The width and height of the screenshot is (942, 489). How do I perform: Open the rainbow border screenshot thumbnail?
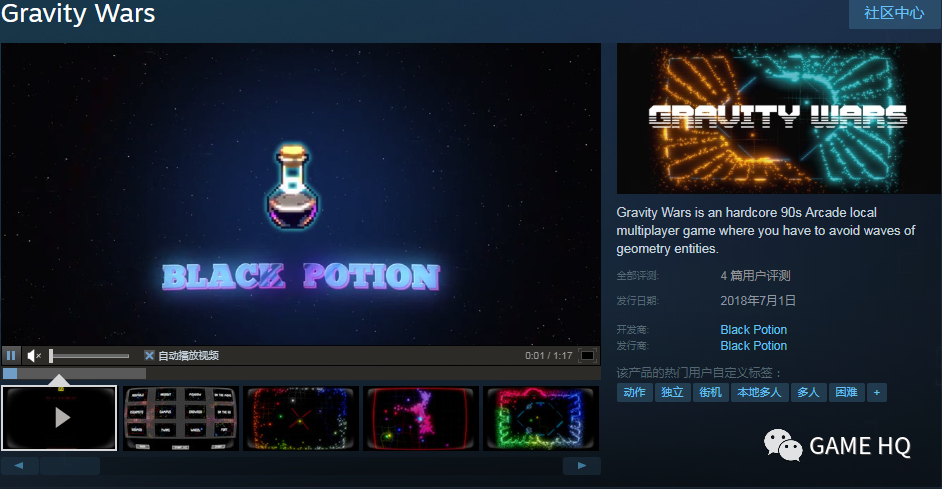pyautogui.click(x=541, y=418)
